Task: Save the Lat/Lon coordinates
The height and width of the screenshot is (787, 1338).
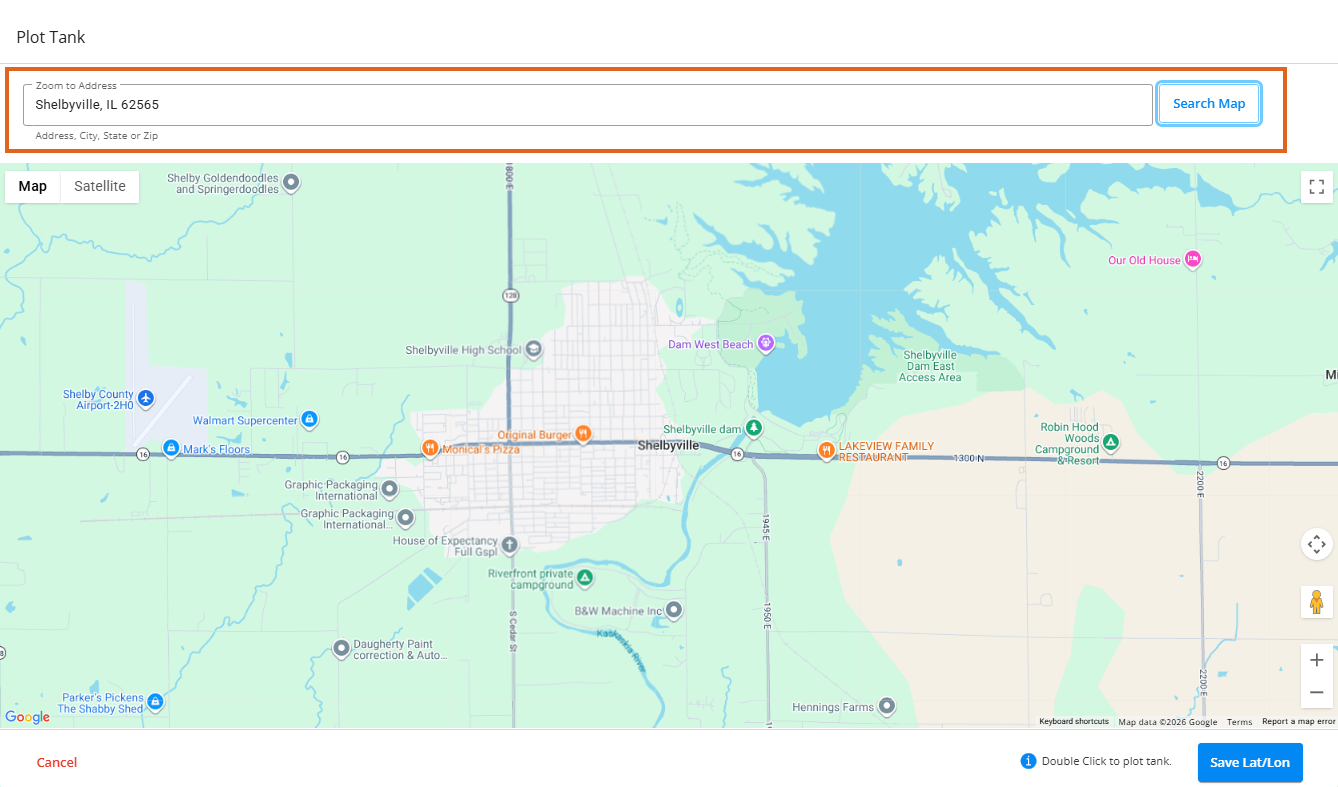Action: 1250,763
